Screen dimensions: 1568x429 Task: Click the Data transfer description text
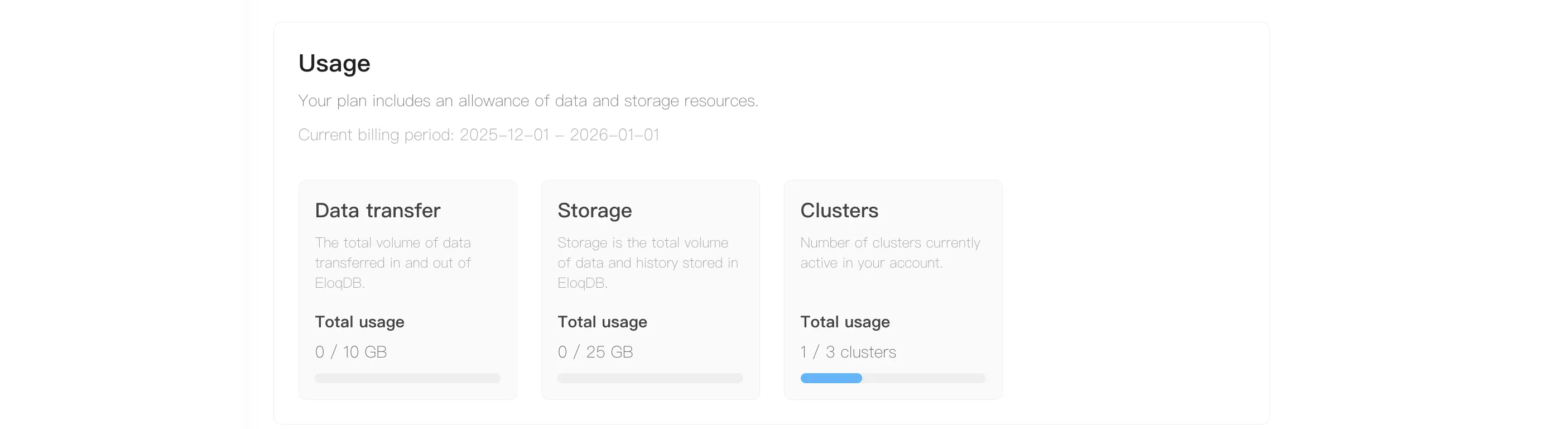coord(393,263)
